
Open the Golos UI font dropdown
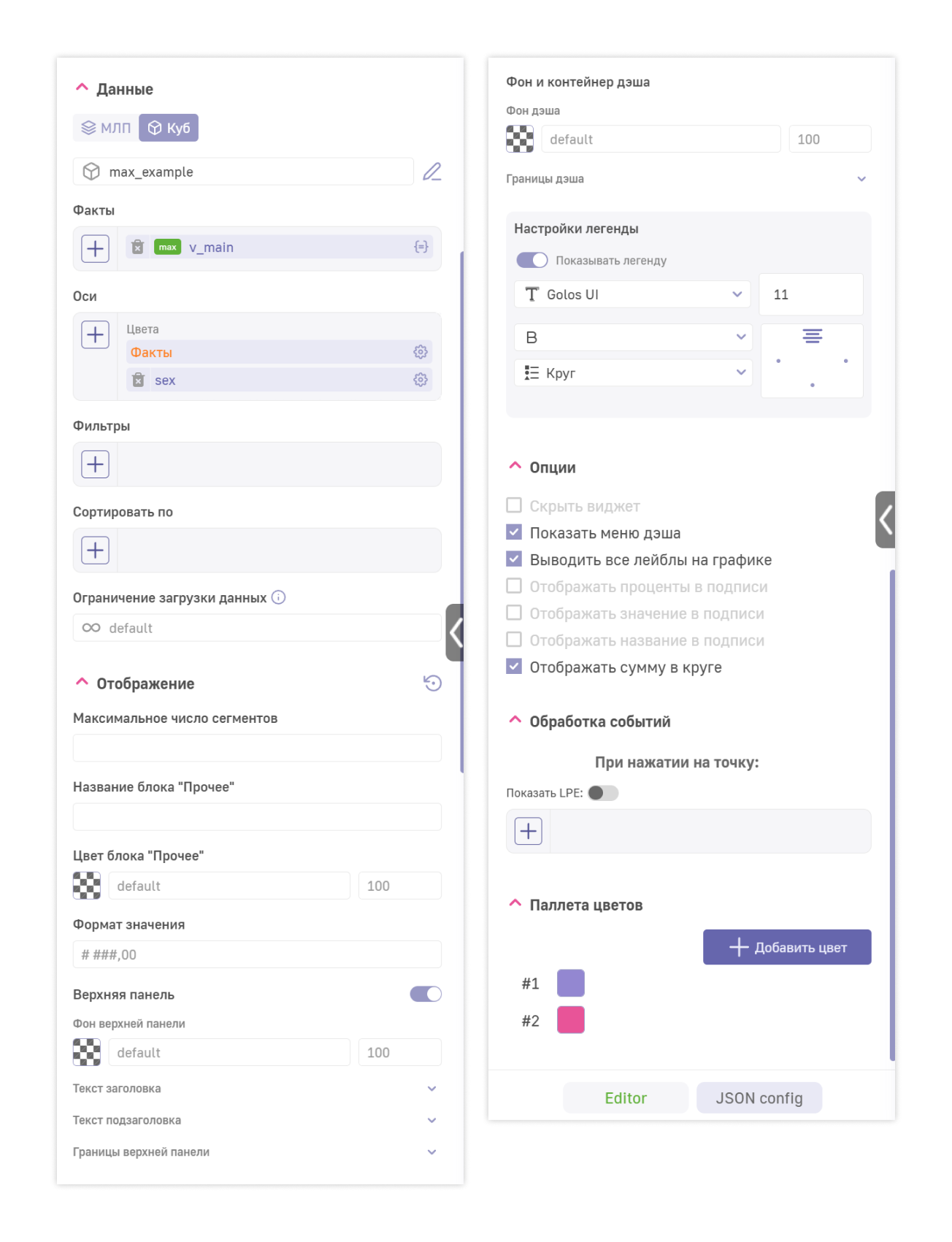click(632, 294)
